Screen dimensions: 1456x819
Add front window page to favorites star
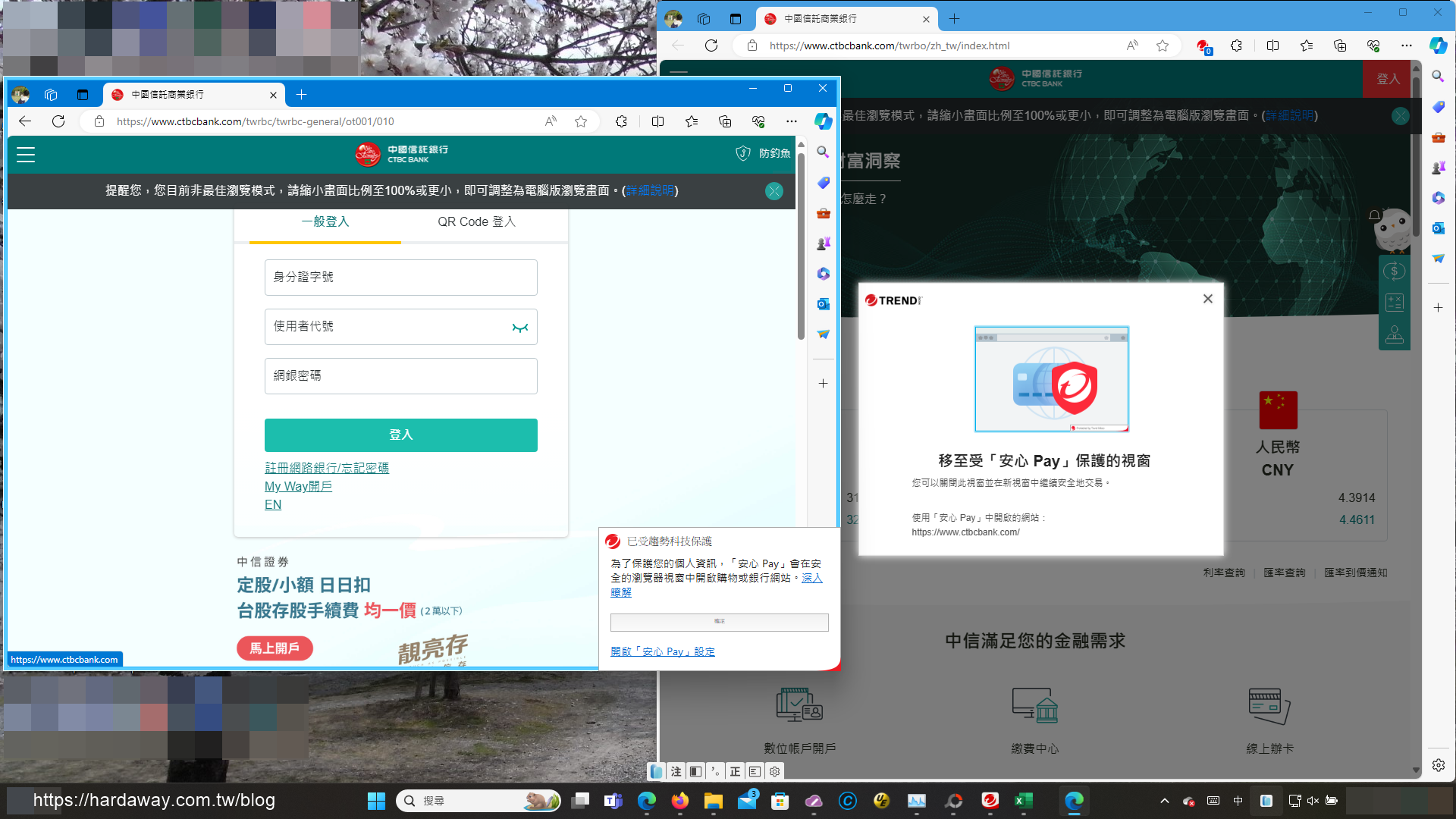[x=581, y=121]
